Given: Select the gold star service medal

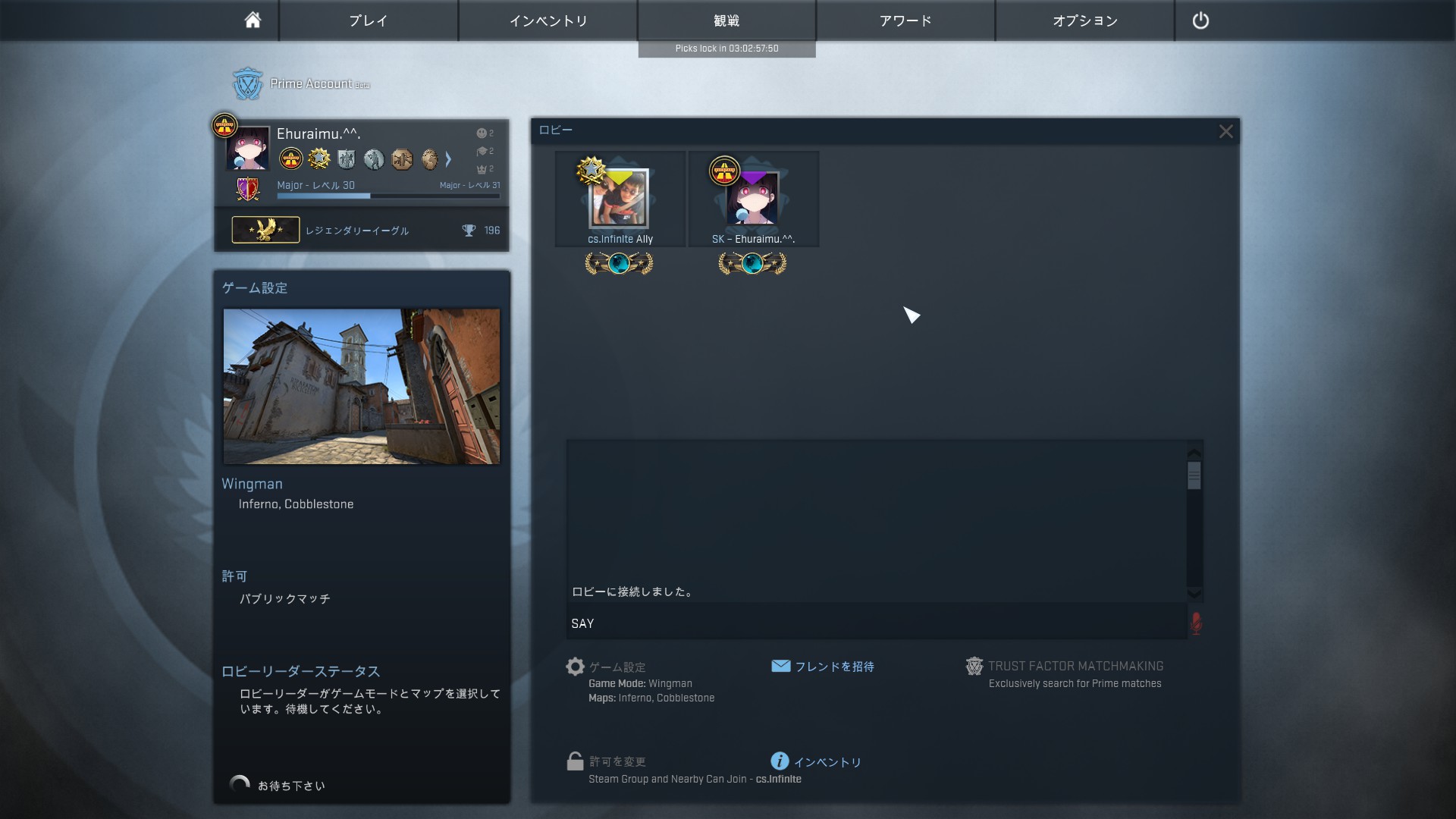Looking at the screenshot, I should pyautogui.click(x=319, y=158).
